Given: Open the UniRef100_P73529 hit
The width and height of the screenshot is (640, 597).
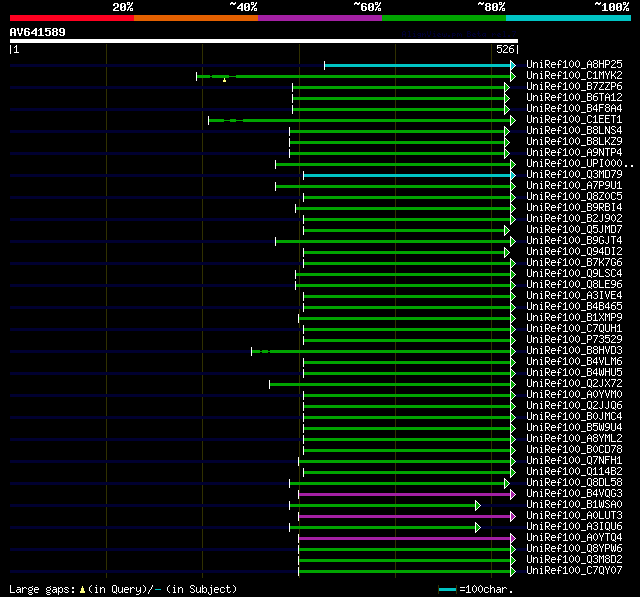Looking at the screenshot, I should 573,339.
